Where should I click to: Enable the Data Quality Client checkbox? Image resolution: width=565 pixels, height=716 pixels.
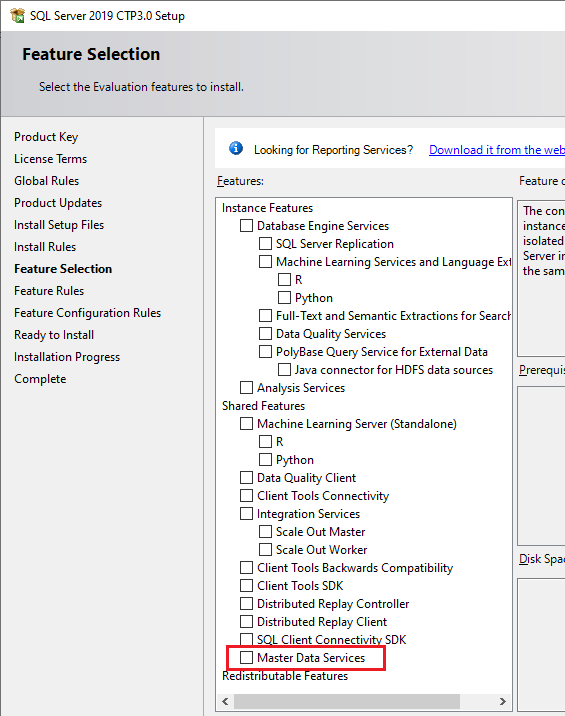(247, 478)
